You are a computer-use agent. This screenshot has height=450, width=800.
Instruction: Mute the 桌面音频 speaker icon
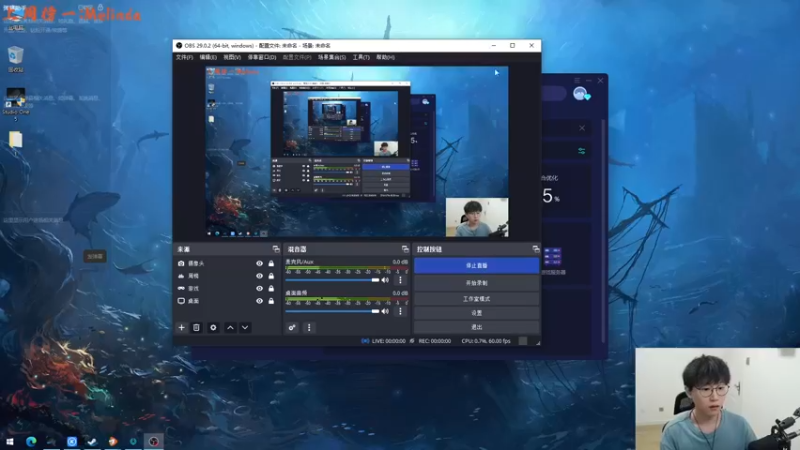(x=385, y=311)
